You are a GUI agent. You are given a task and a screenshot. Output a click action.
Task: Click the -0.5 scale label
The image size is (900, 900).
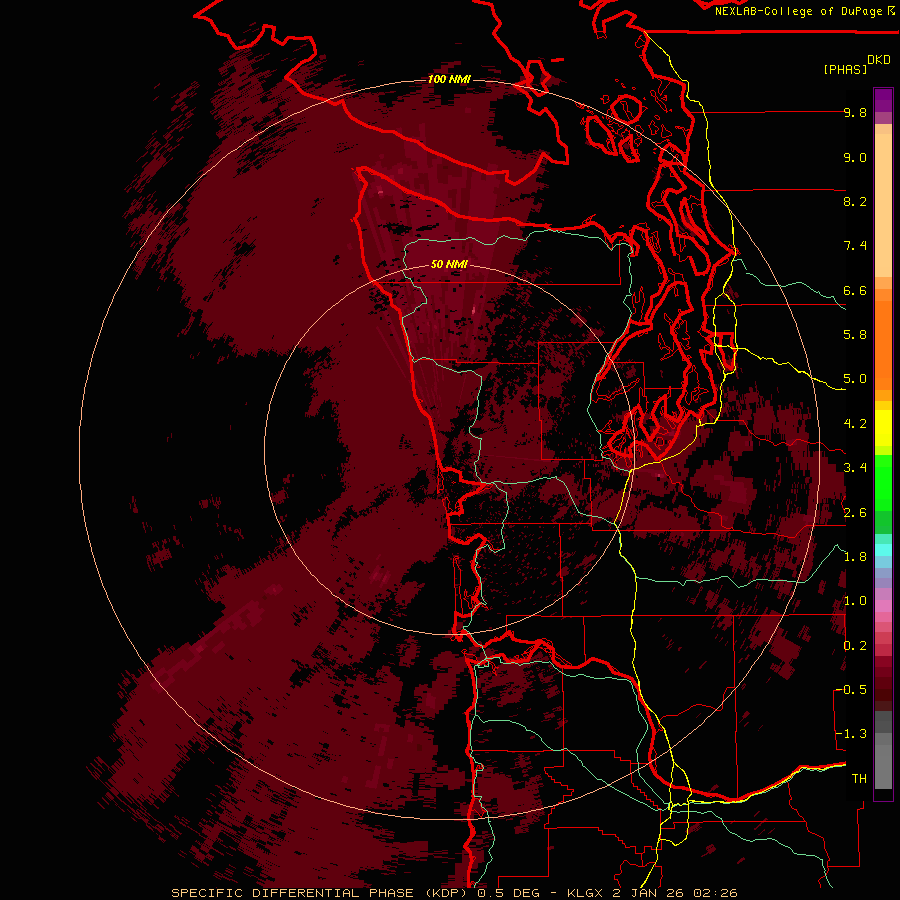[852, 690]
